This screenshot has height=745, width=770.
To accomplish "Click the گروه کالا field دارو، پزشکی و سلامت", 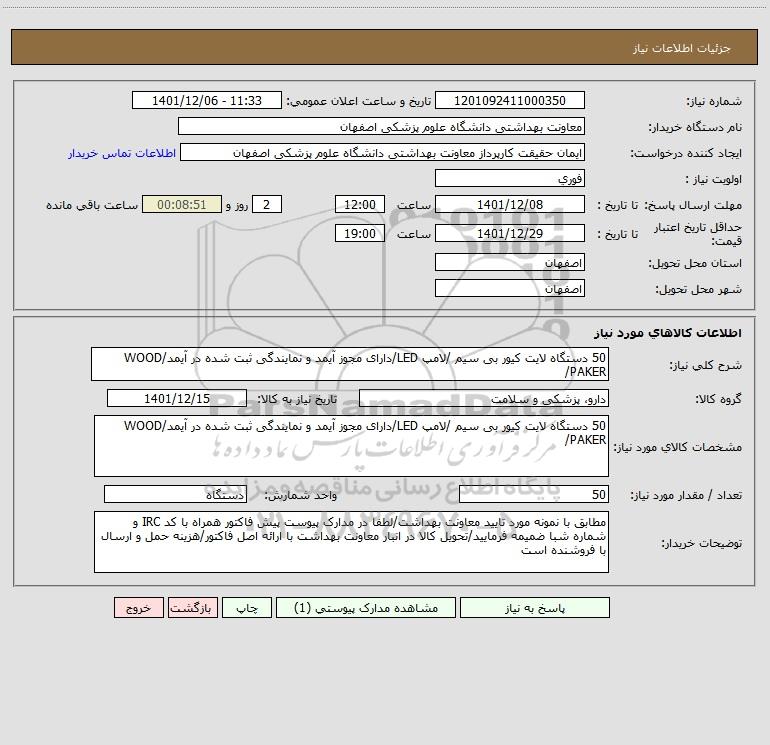I will tap(484, 398).
